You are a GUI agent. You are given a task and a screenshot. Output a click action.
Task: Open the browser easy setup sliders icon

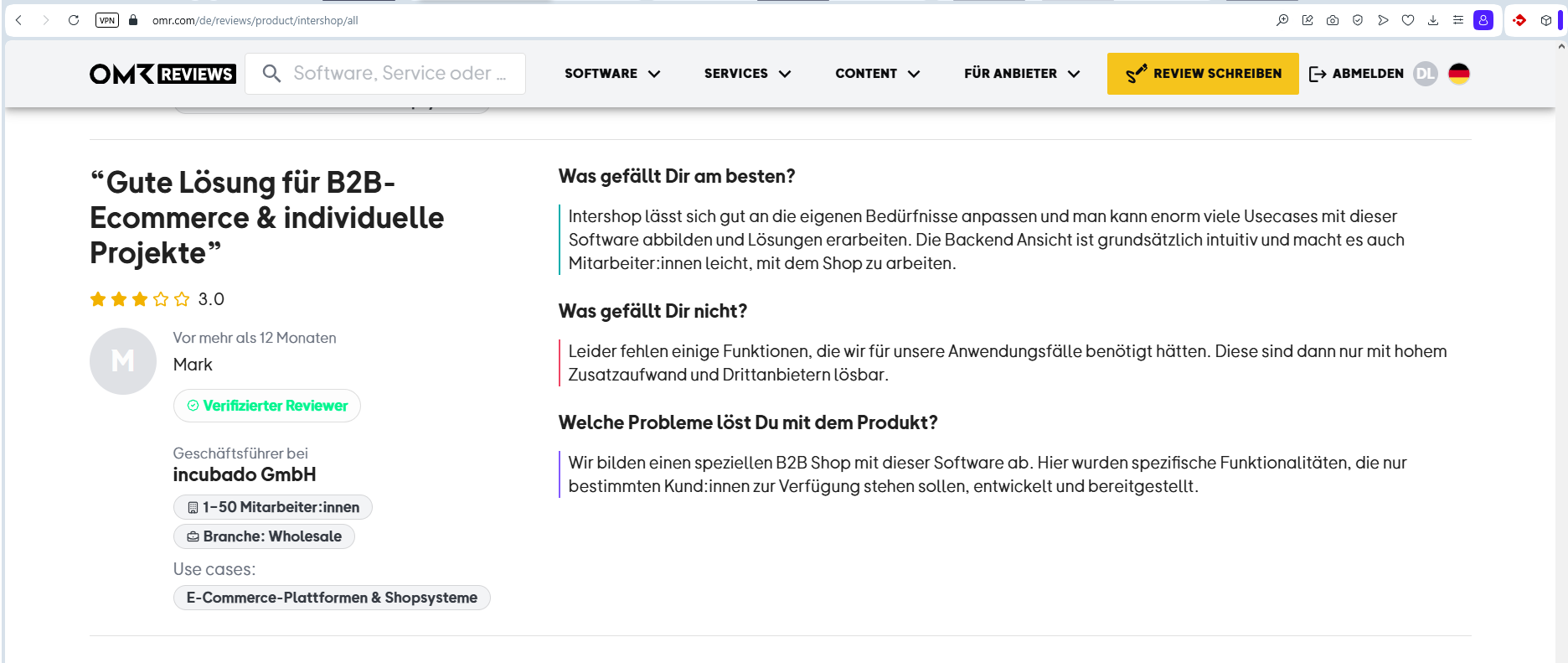coord(1458,20)
